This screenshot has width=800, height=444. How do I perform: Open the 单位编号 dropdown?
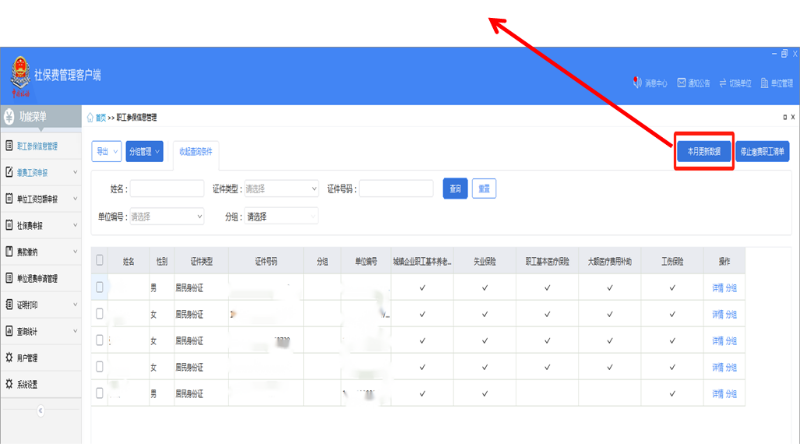point(166,215)
